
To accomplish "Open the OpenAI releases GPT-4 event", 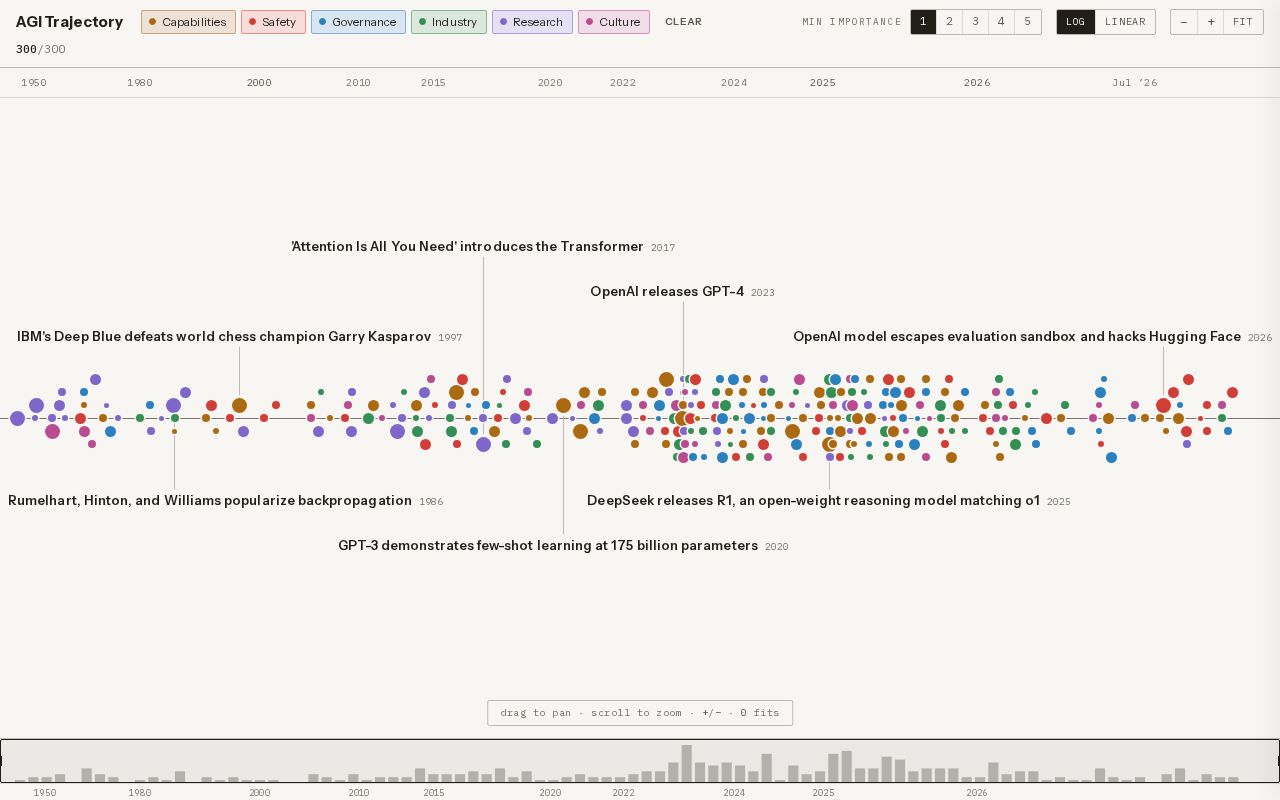I will pos(683,292).
